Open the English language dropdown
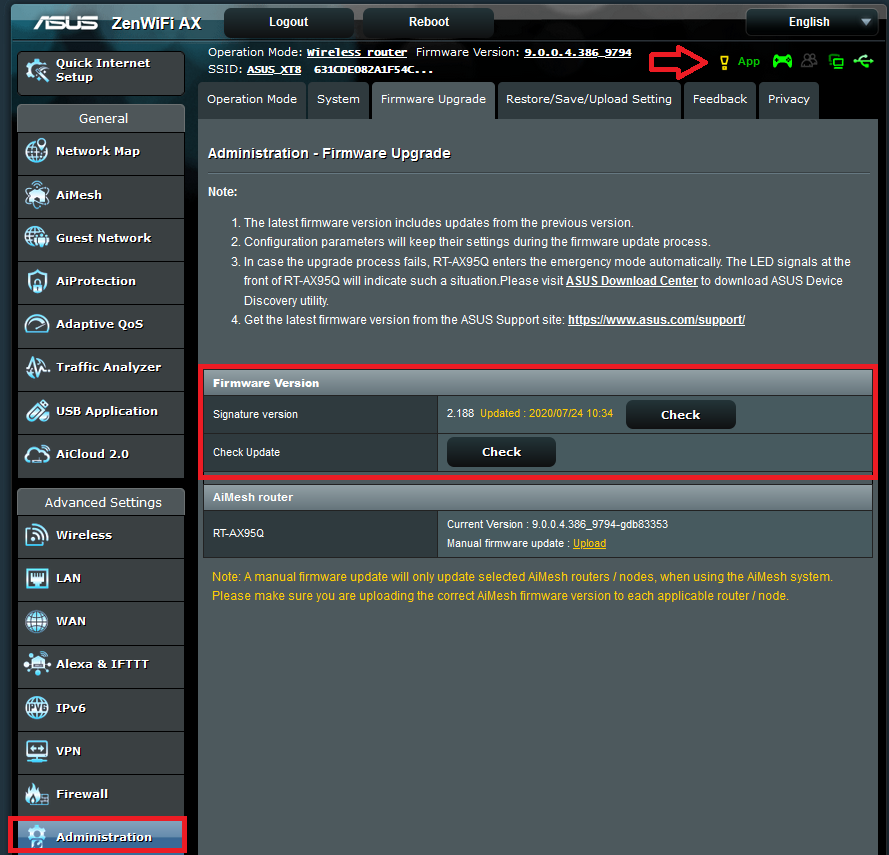889x855 pixels. (812, 22)
